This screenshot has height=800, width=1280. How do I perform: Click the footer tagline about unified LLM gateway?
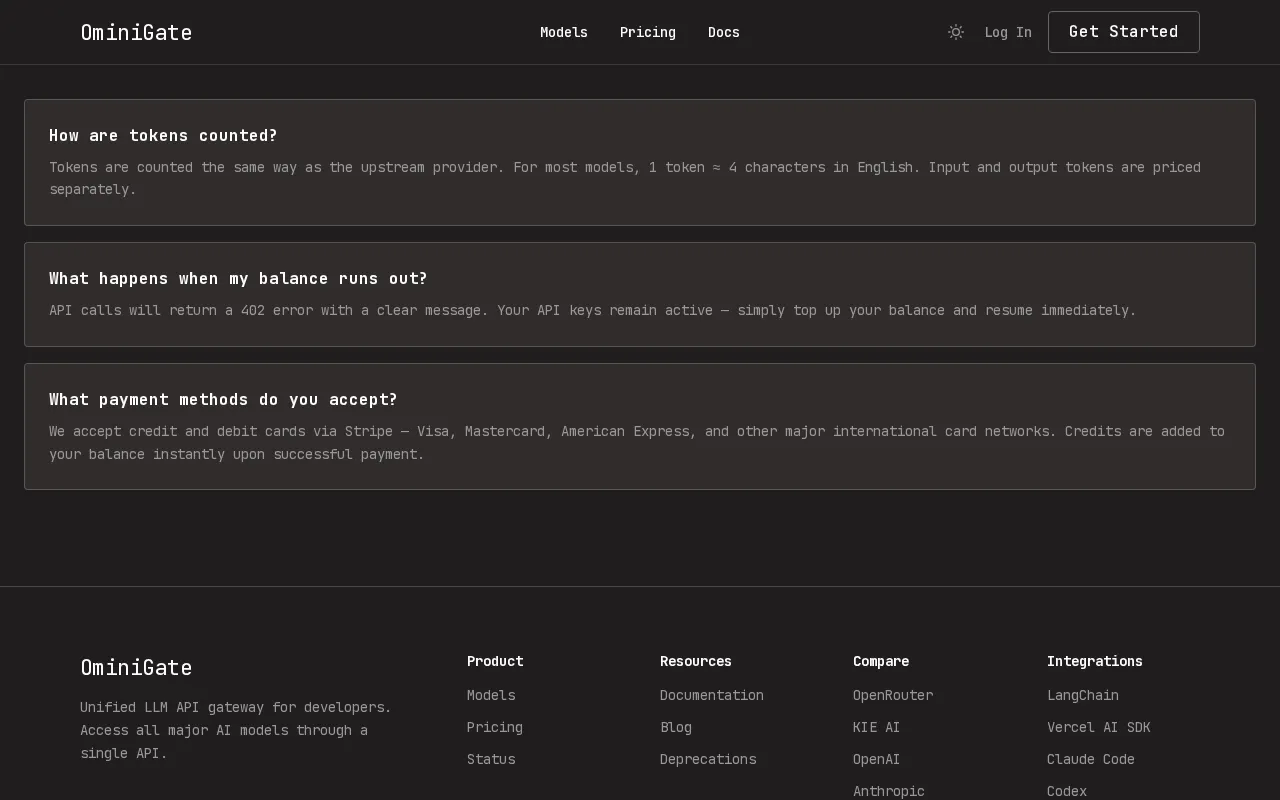point(236,730)
